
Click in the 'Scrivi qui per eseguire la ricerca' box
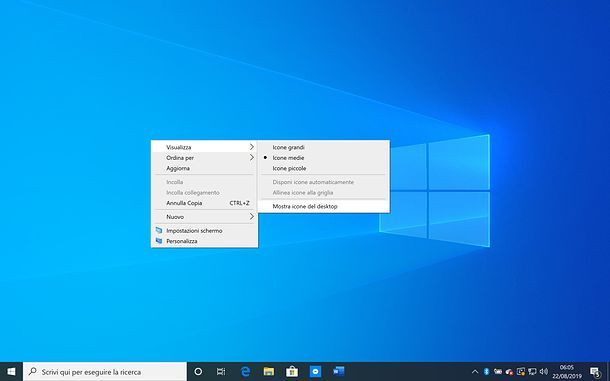pos(105,372)
